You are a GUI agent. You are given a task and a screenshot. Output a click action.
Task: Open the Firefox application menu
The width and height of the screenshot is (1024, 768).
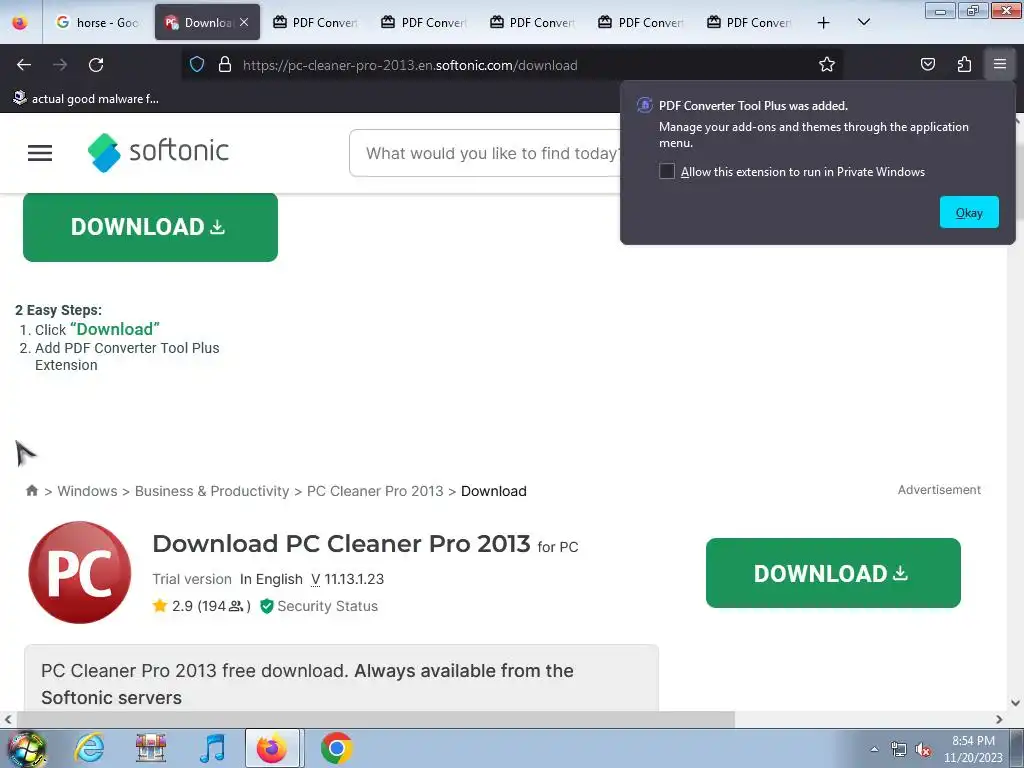[1000, 65]
